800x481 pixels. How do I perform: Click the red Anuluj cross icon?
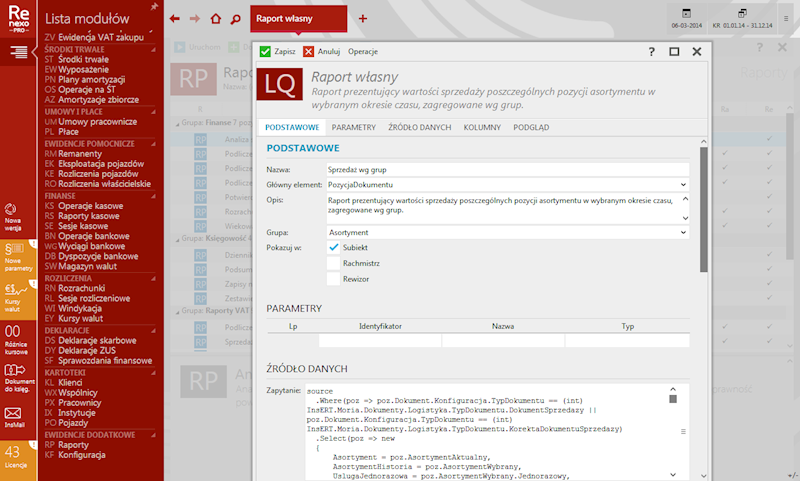(308, 52)
